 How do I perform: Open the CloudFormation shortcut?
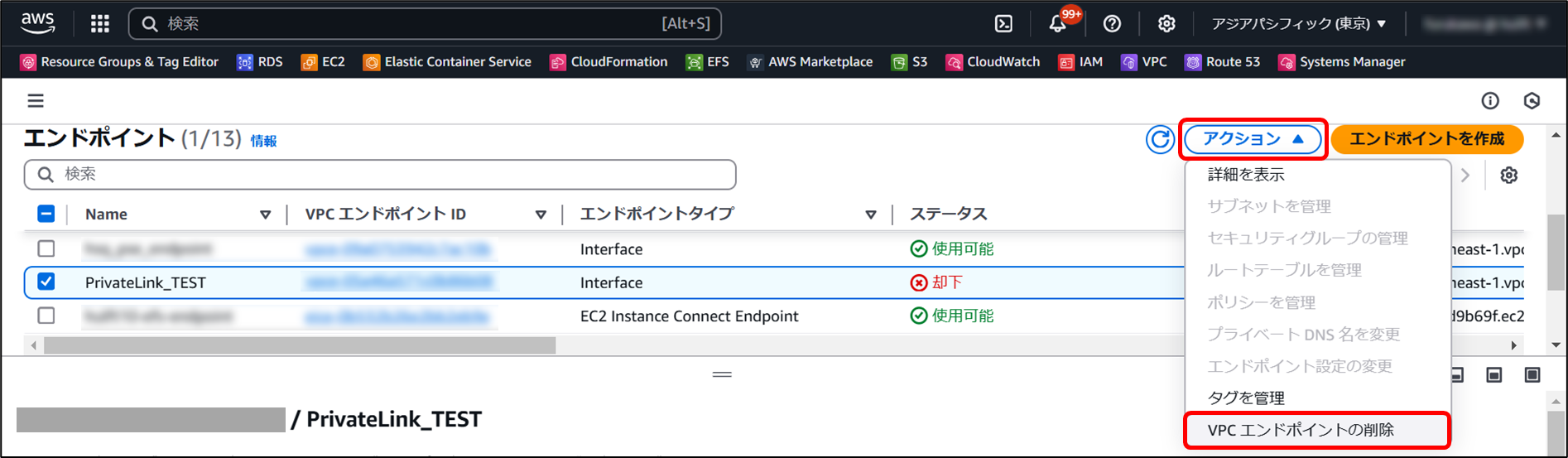(x=608, y=62)
